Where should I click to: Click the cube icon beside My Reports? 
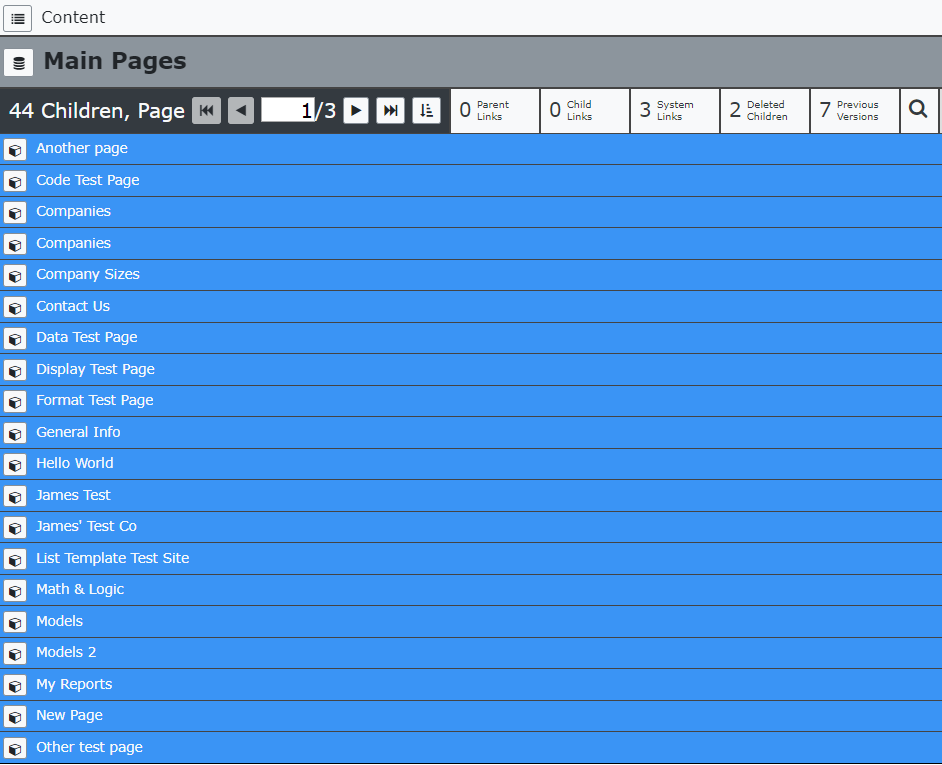pyautogui.click(x=15, y=686)
